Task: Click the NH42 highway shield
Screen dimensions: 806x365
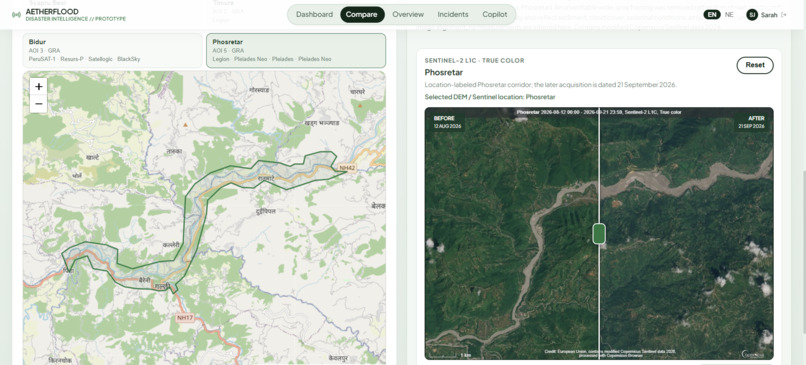Action: pyautogui.click(x=347, y=168)
